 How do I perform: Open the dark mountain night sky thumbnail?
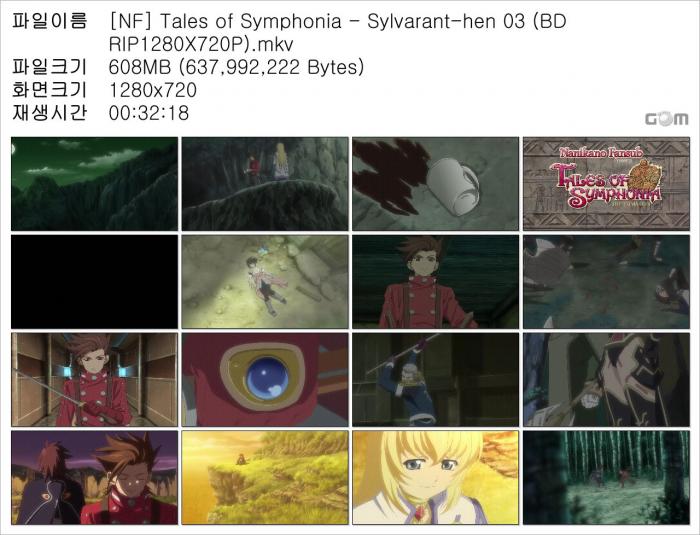point(94,184)
